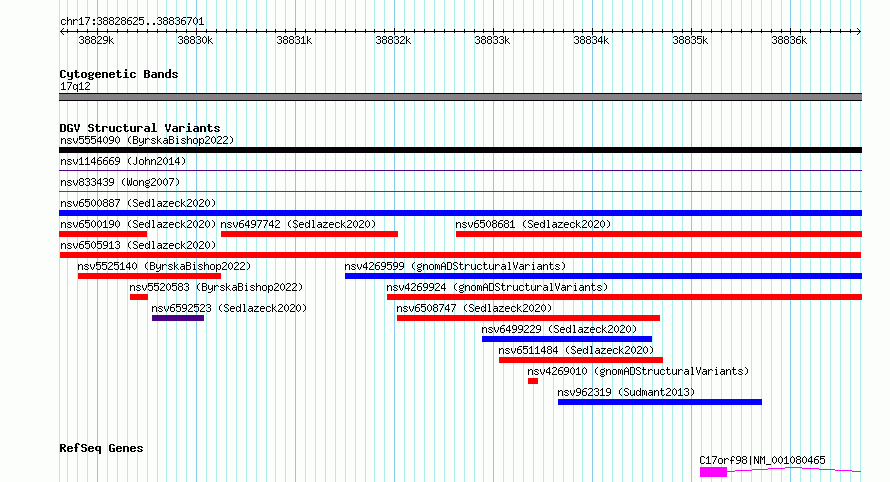Open the nsv4269599 (gnomADStructuralVariants) label

455,266
